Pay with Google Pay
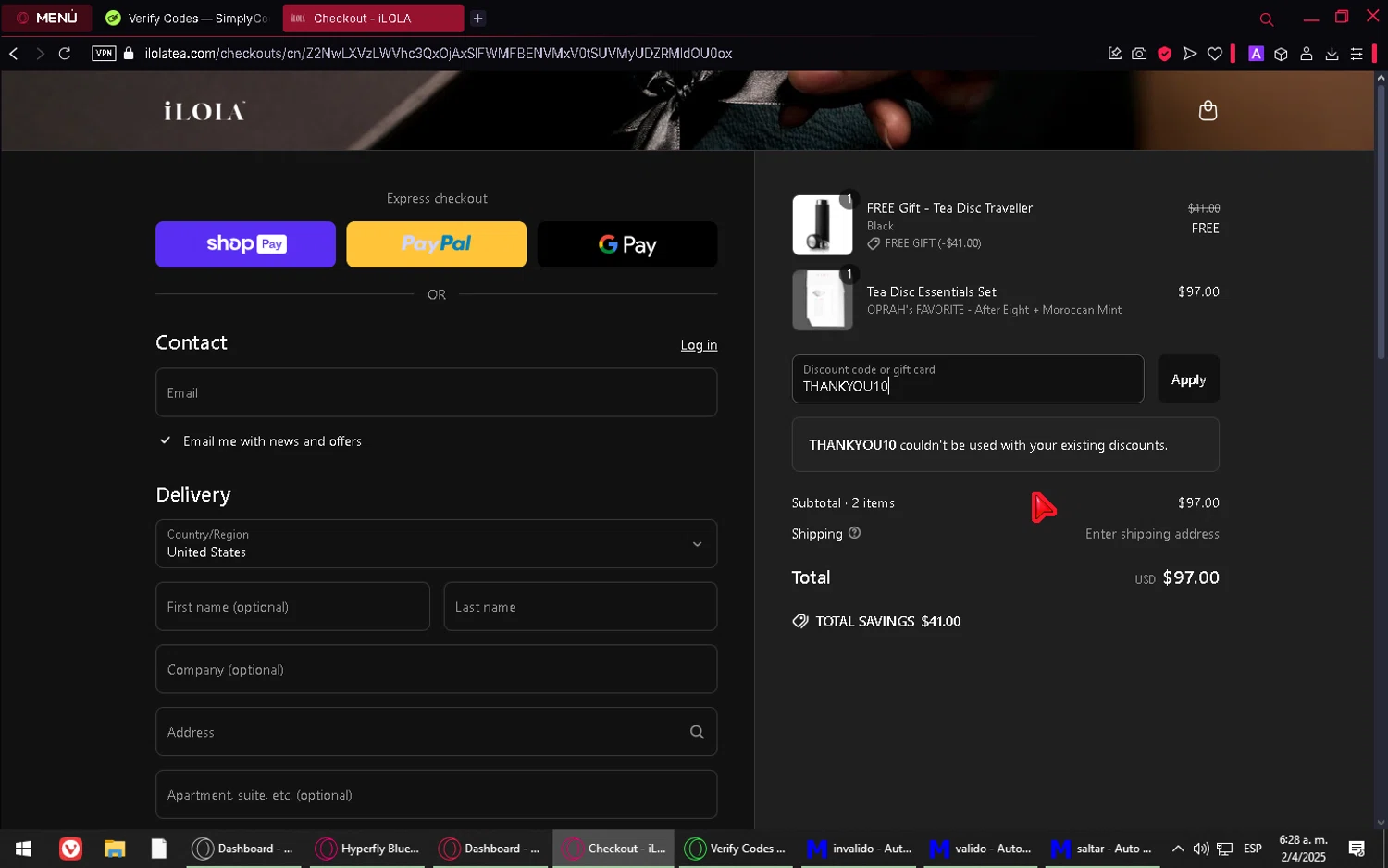This screenshot has height=868, width=1388. (x=627, y=244)
